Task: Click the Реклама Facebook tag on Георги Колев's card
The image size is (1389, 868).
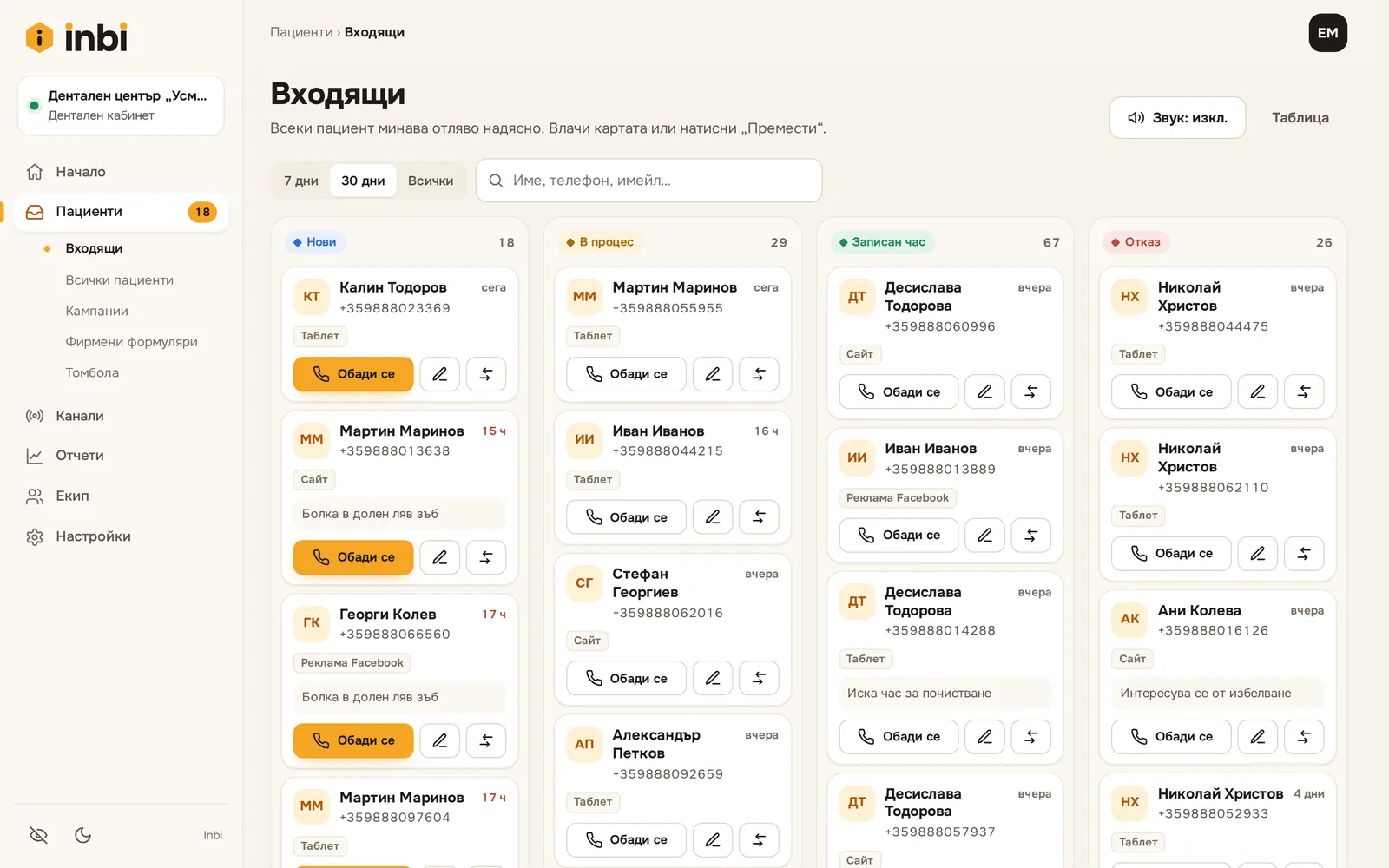Action: 352,663
